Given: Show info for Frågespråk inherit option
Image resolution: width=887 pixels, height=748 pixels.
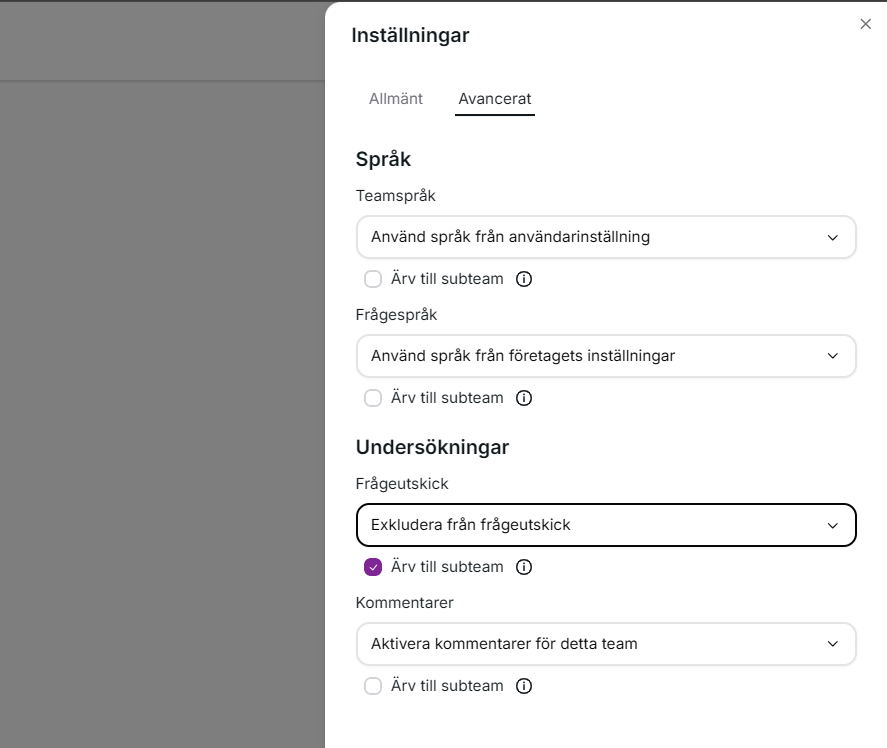Looking at the screenshot, I should pos(523,398).
